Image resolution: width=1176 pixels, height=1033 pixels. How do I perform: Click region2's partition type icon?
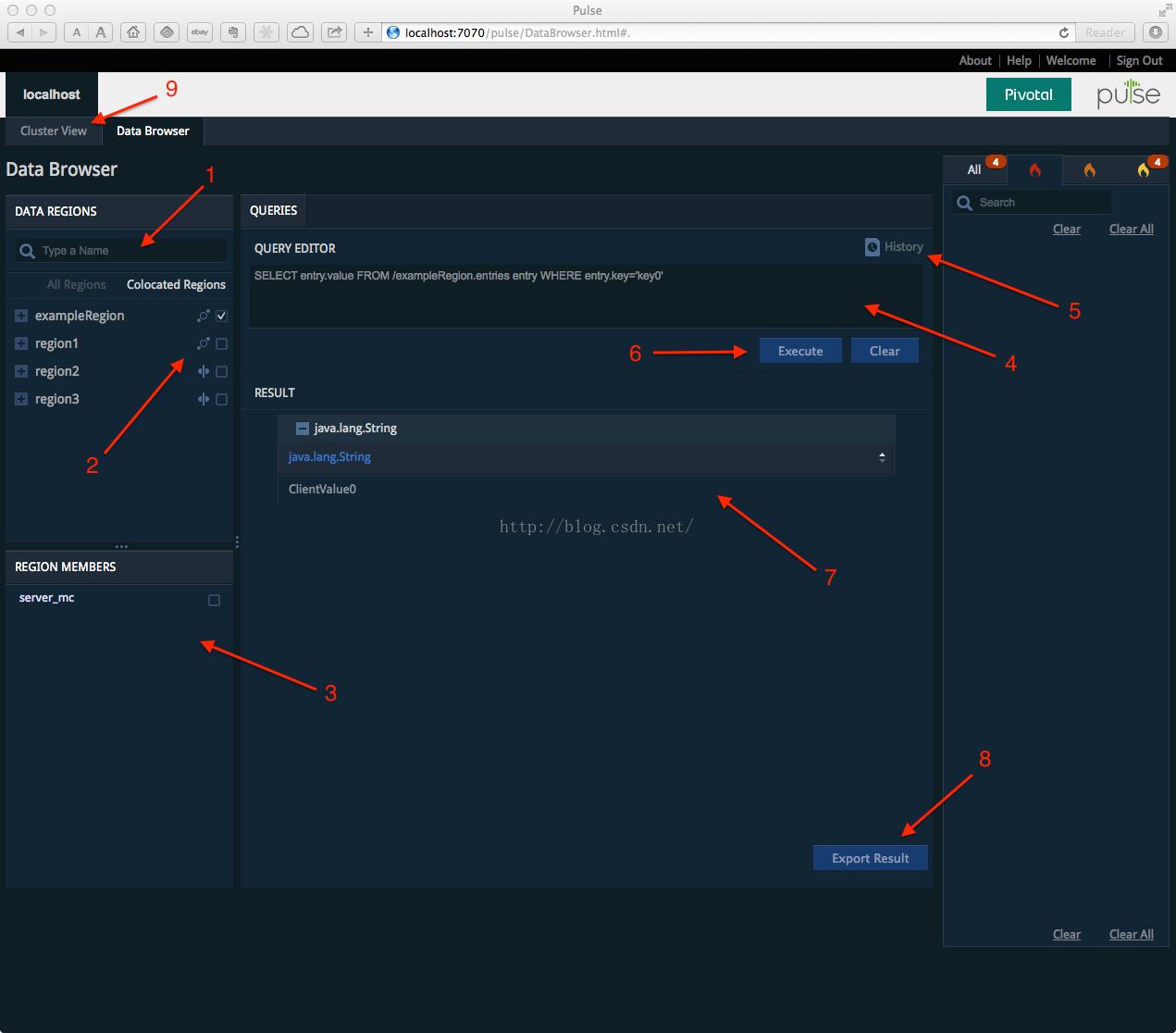click(204, 371)
